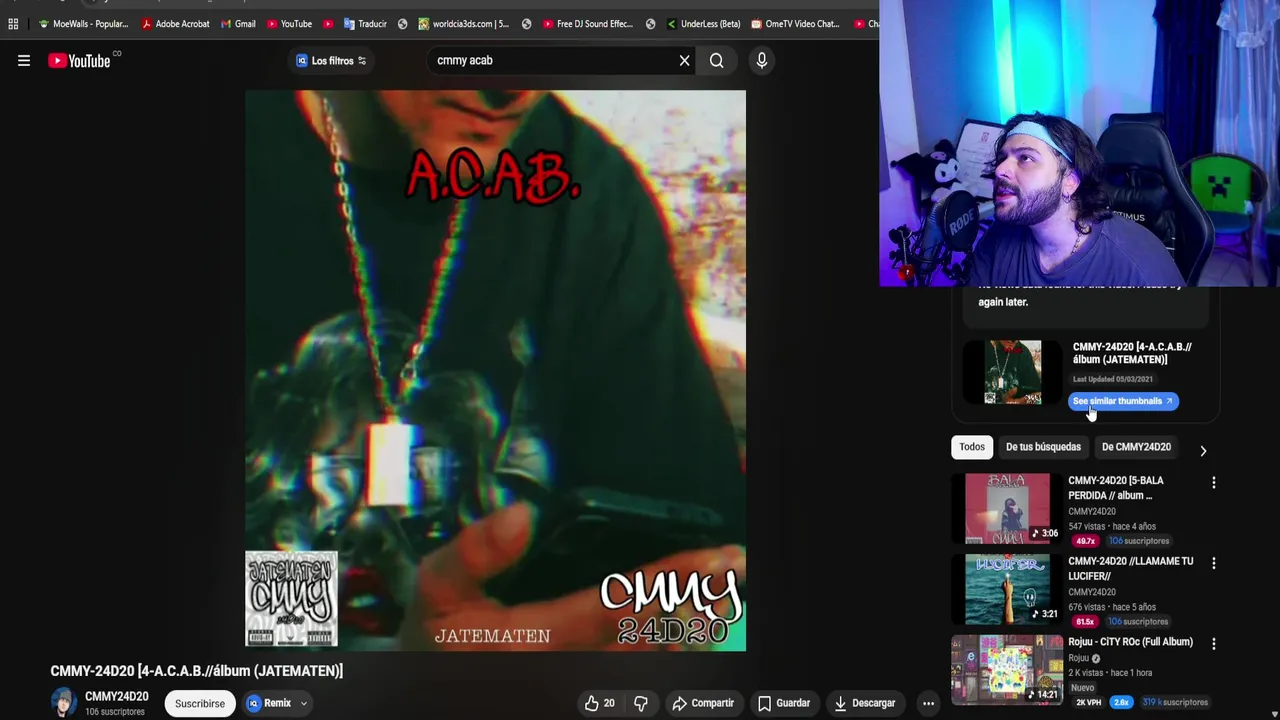
Task: Open the Los filtros extension button
Action: tap(331, 61)
